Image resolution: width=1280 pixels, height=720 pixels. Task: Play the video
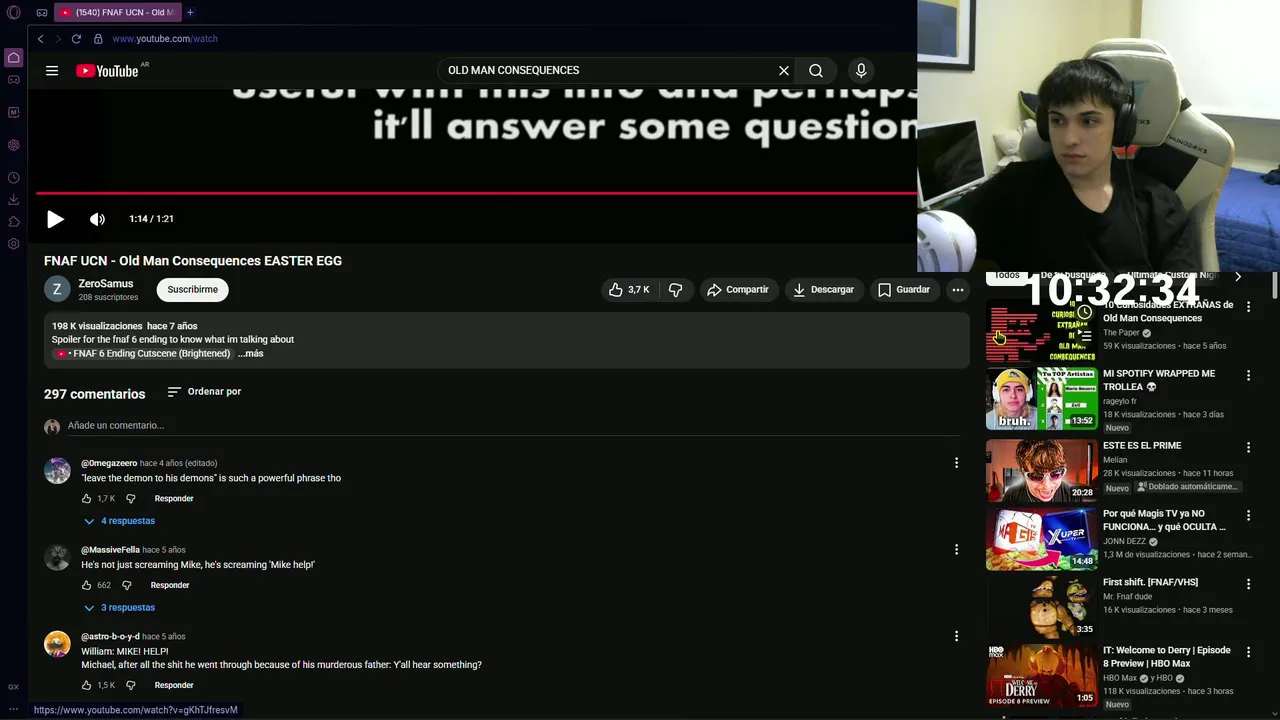(55, 219)
